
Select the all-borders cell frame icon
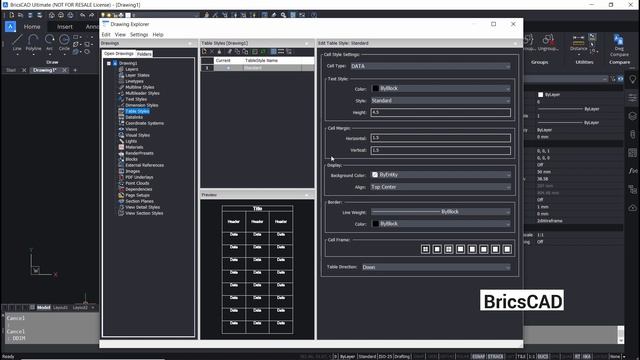[x=425, y=249]
